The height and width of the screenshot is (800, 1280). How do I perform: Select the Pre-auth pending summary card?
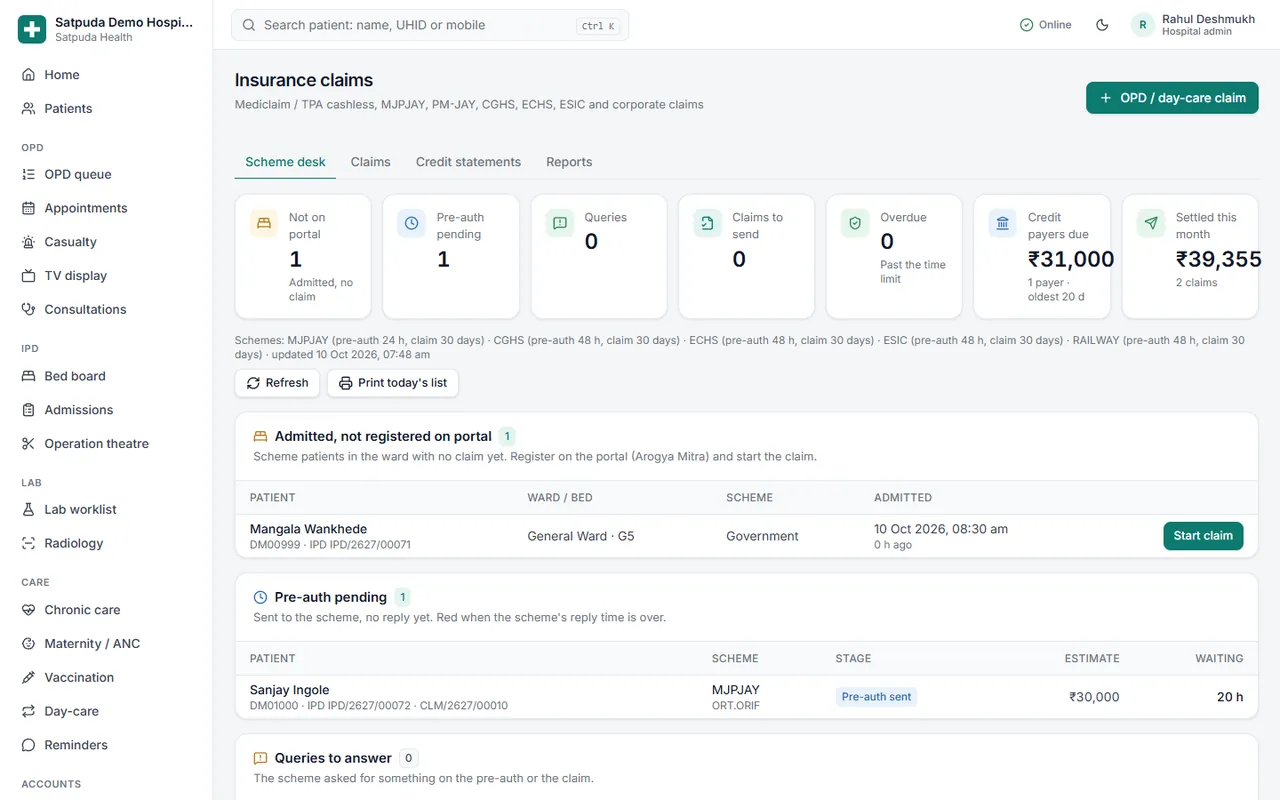pyautogui.click(x=451, y=257)
